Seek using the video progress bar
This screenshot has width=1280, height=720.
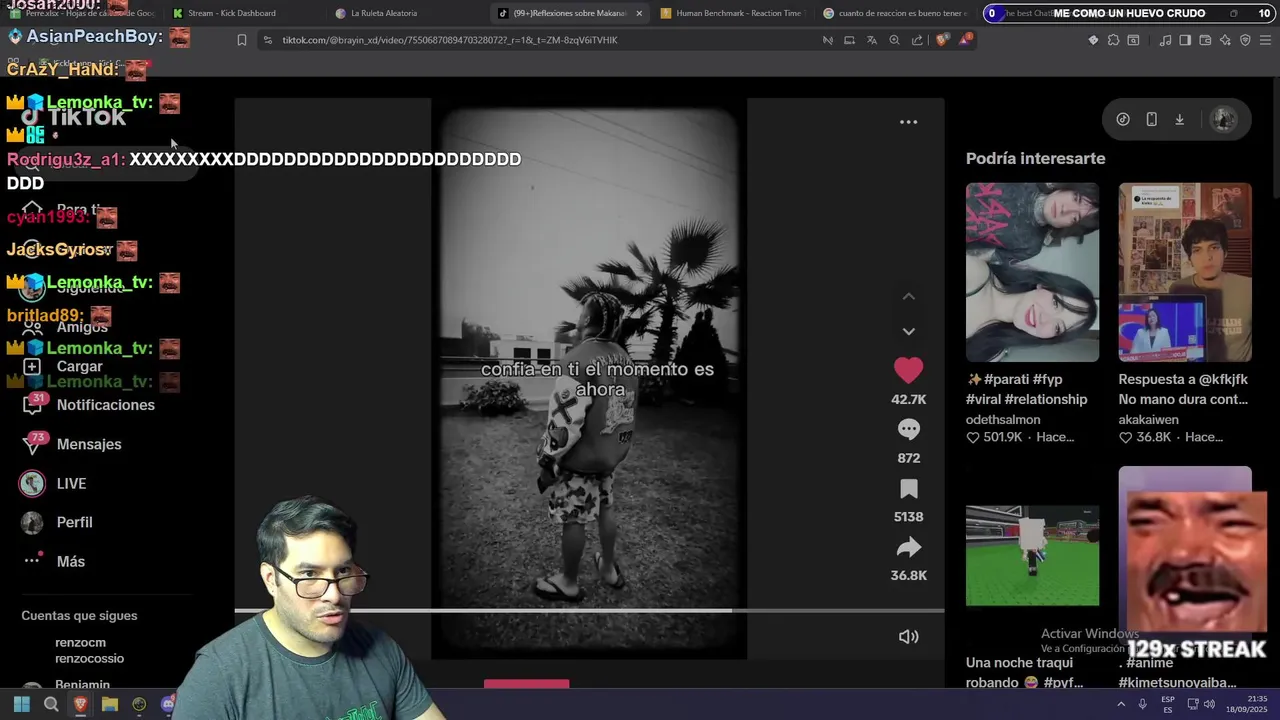tap(589, 610)
